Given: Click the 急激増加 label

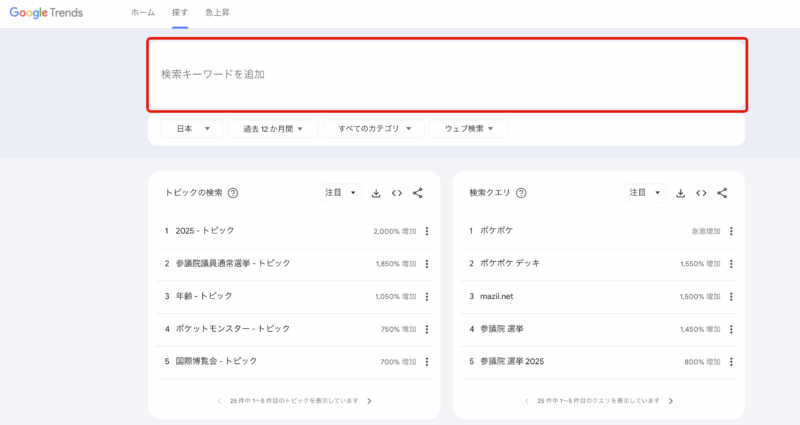Looking at the screenshot, I should [x=706, y=232].
